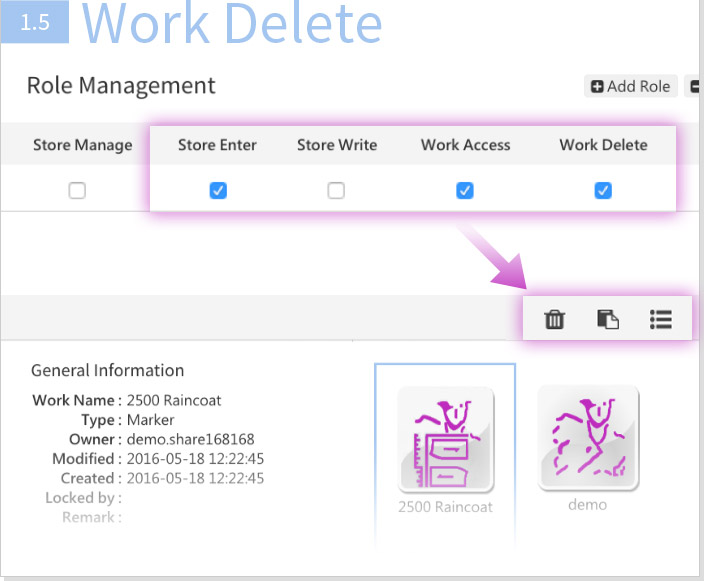Select the demo marker icon

pyautogui.click(x=587, y=437)
